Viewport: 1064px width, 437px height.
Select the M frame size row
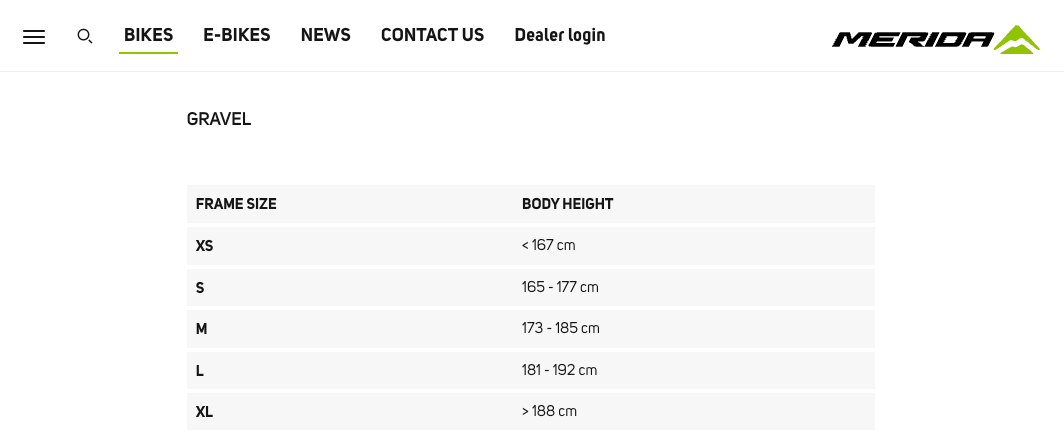(x=531, y=329)
